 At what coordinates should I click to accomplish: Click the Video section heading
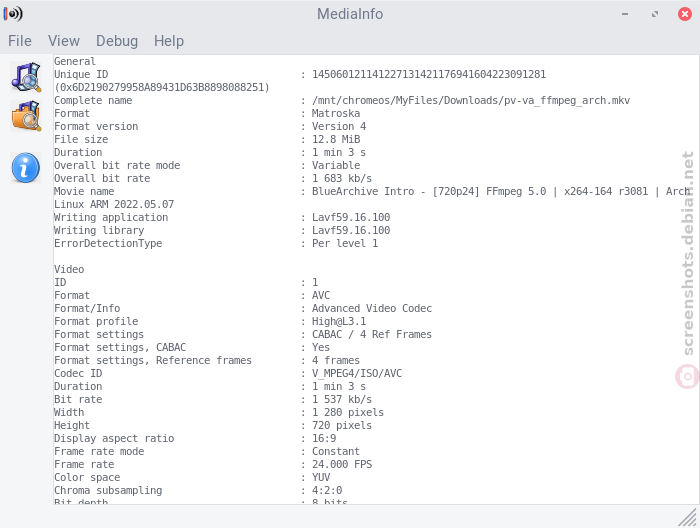(69, 270)
